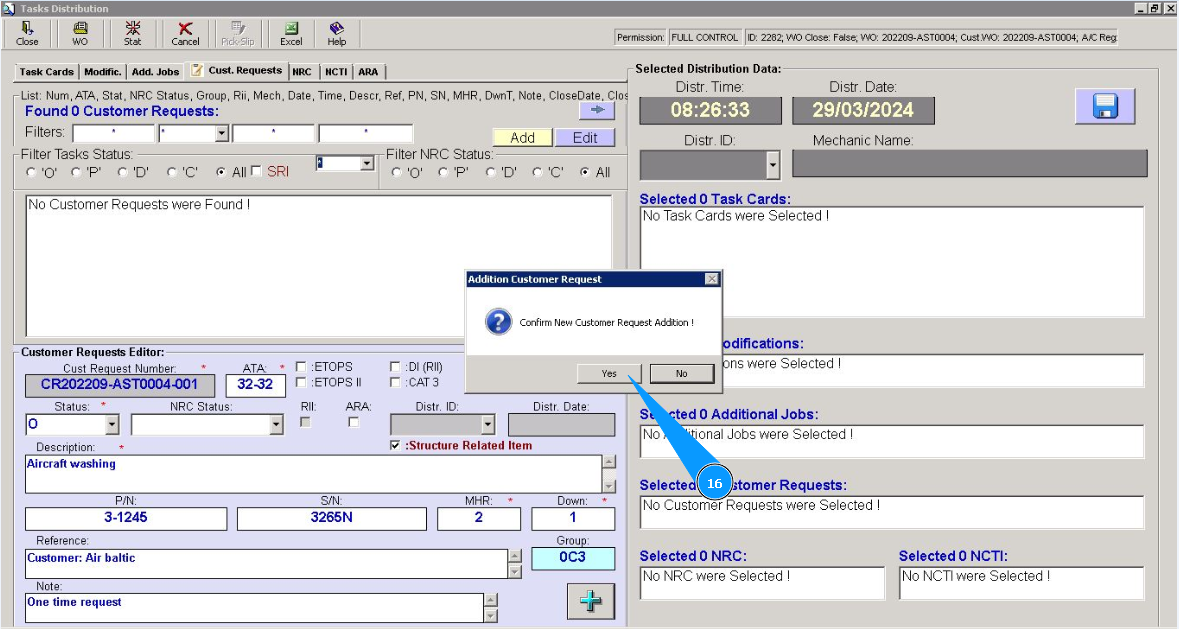Viewport: 1179px width, 629px height.
Task: Switch to the Modific. tab
Action: tap(102, 71)
